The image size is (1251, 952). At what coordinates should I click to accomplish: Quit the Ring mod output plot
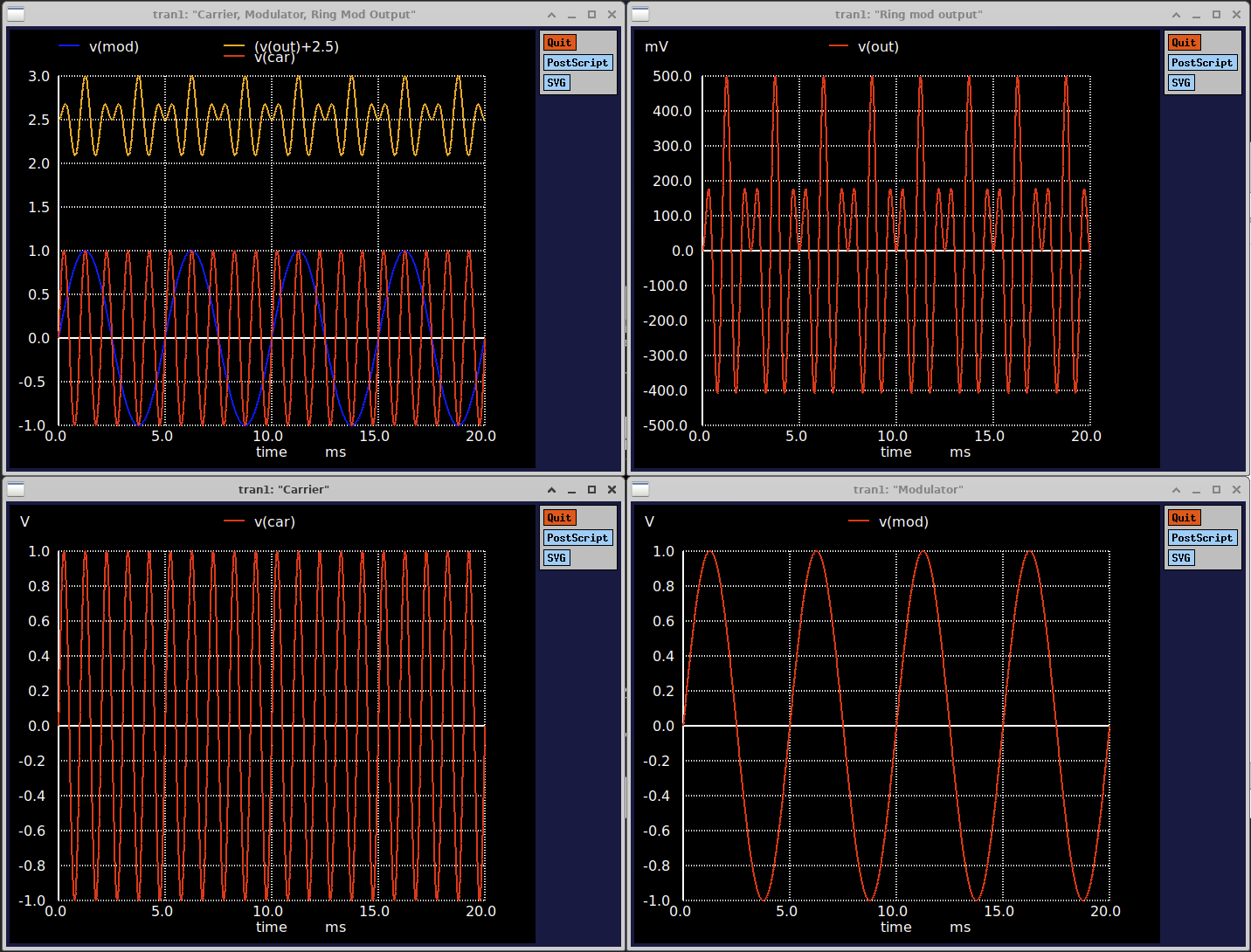coord(1184,43)
